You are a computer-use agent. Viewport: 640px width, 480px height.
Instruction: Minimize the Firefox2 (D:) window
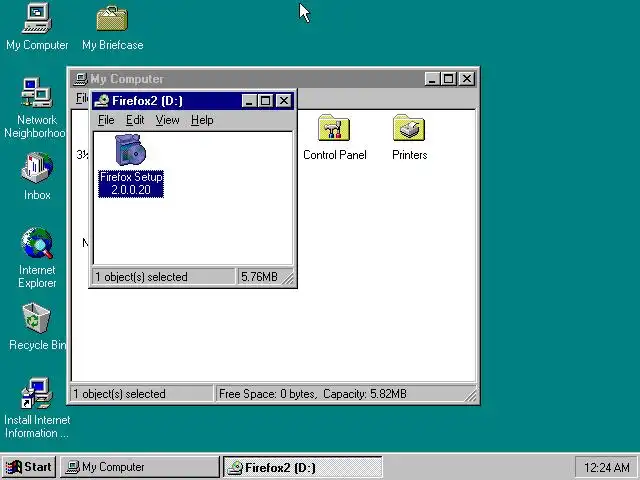point(249,101)
